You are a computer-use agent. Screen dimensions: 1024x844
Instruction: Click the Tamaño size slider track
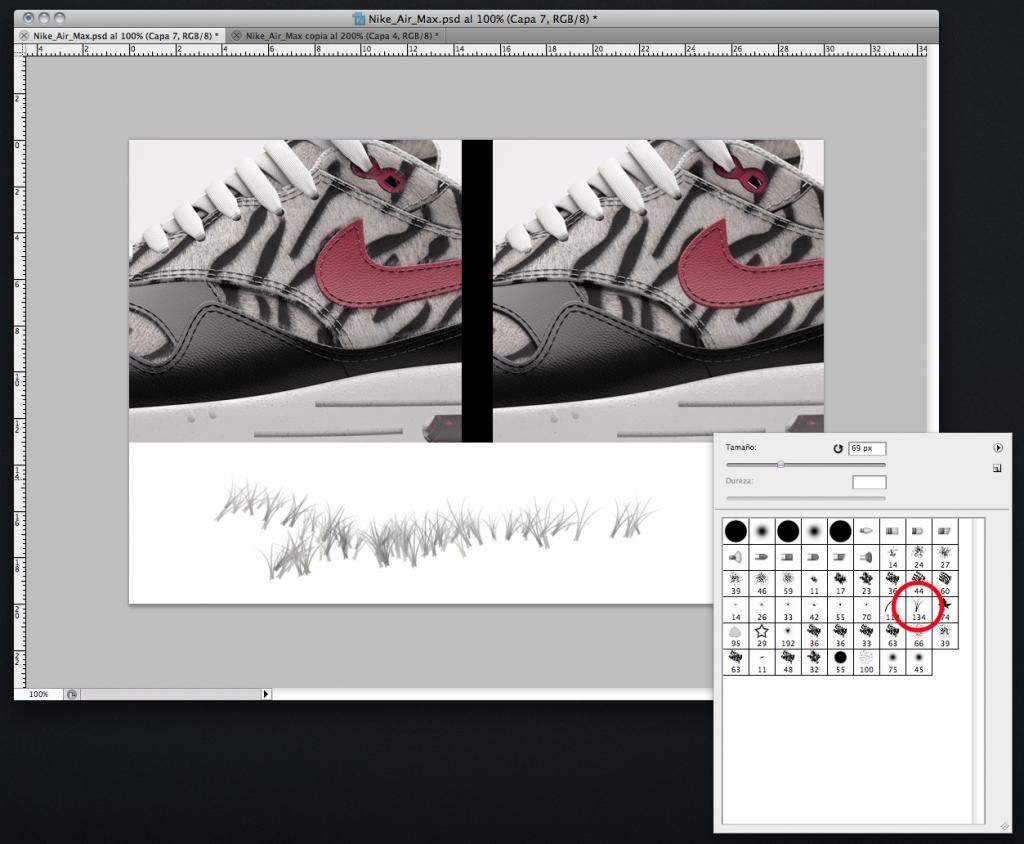[806, 464]
